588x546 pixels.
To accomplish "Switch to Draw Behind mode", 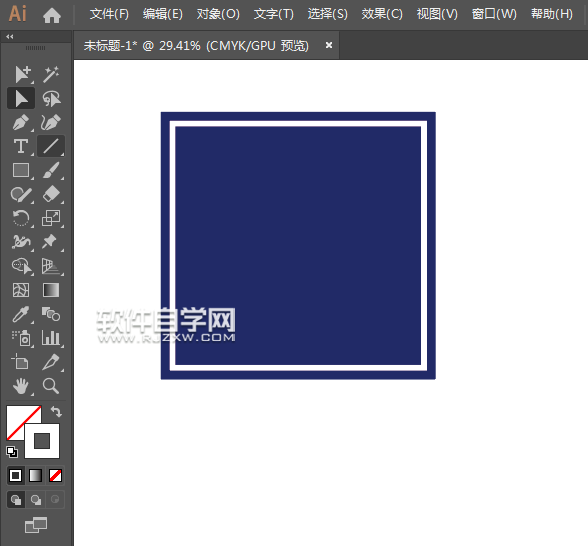I will point(36,500).
